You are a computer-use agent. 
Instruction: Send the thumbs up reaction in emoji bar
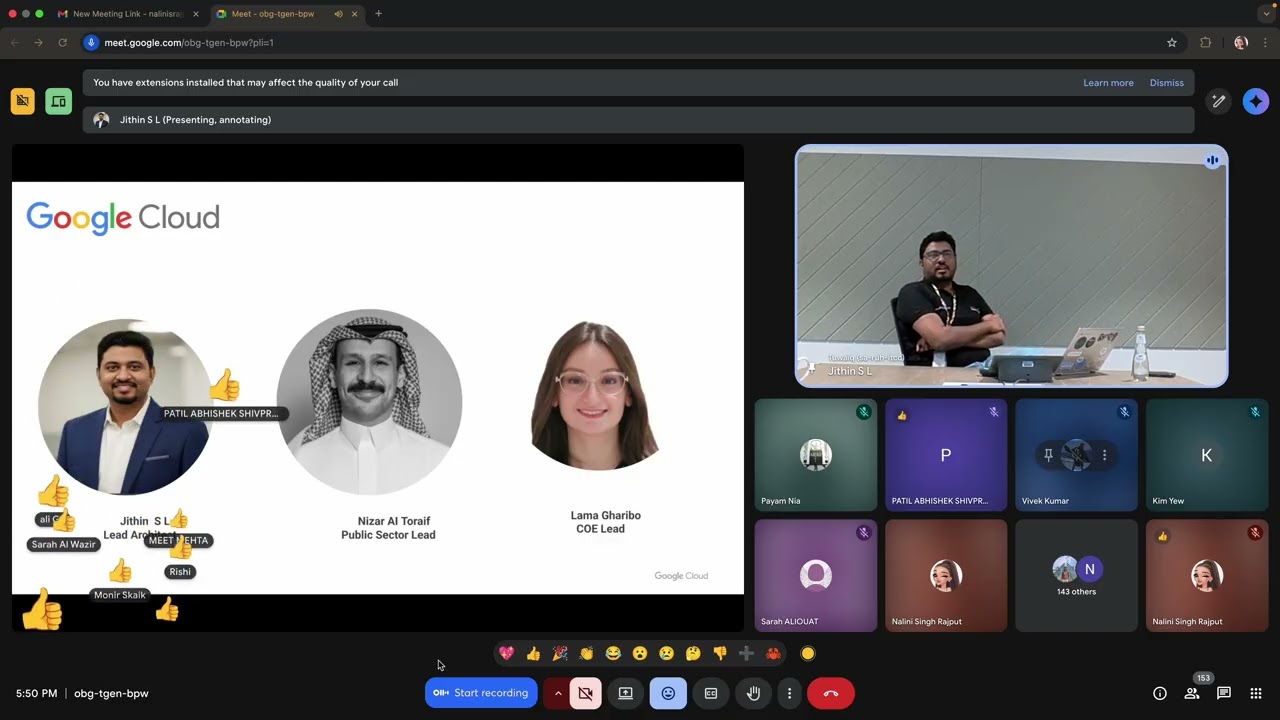click(533, 654)
